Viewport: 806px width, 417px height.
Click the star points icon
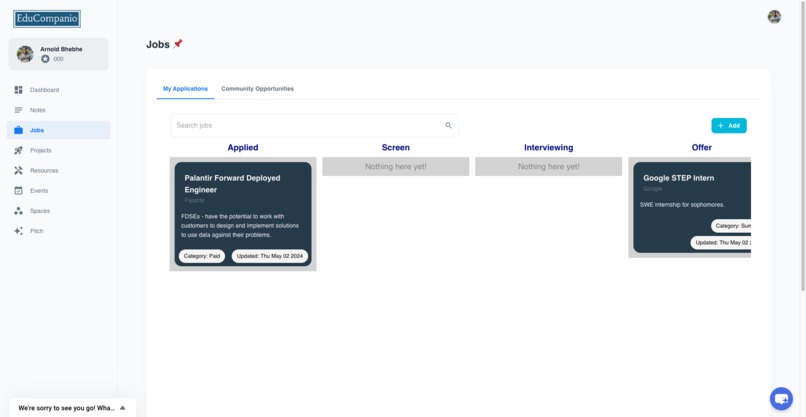coord(45,59)
